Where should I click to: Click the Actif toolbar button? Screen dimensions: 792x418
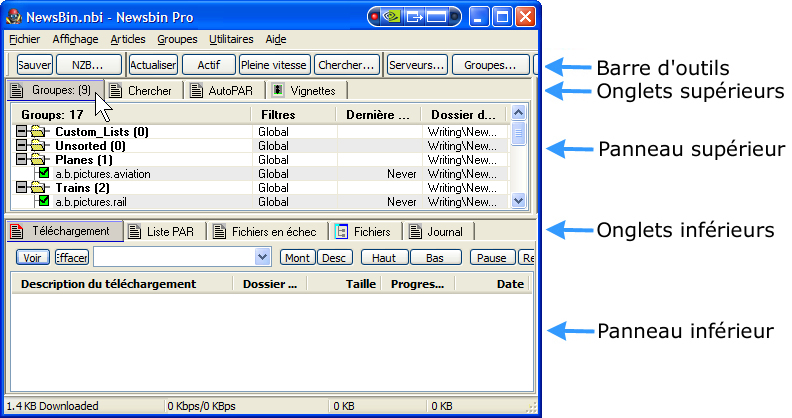(x=209, y=65)
